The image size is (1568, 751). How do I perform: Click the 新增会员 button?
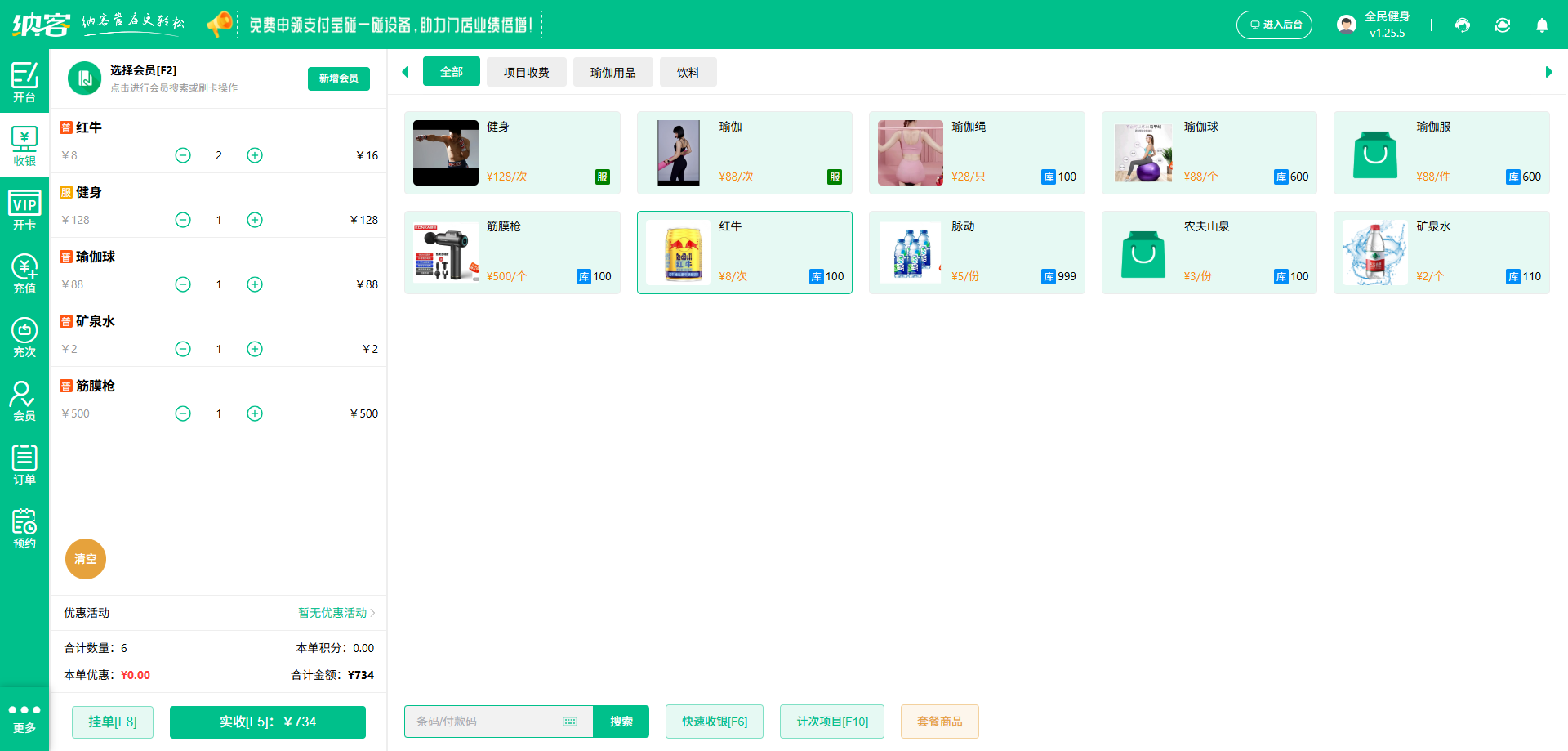point(338,78)
